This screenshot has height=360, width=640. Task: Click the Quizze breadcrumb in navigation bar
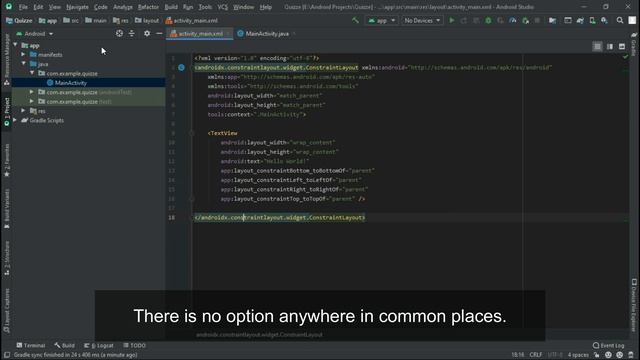click(x=19, y=20)
